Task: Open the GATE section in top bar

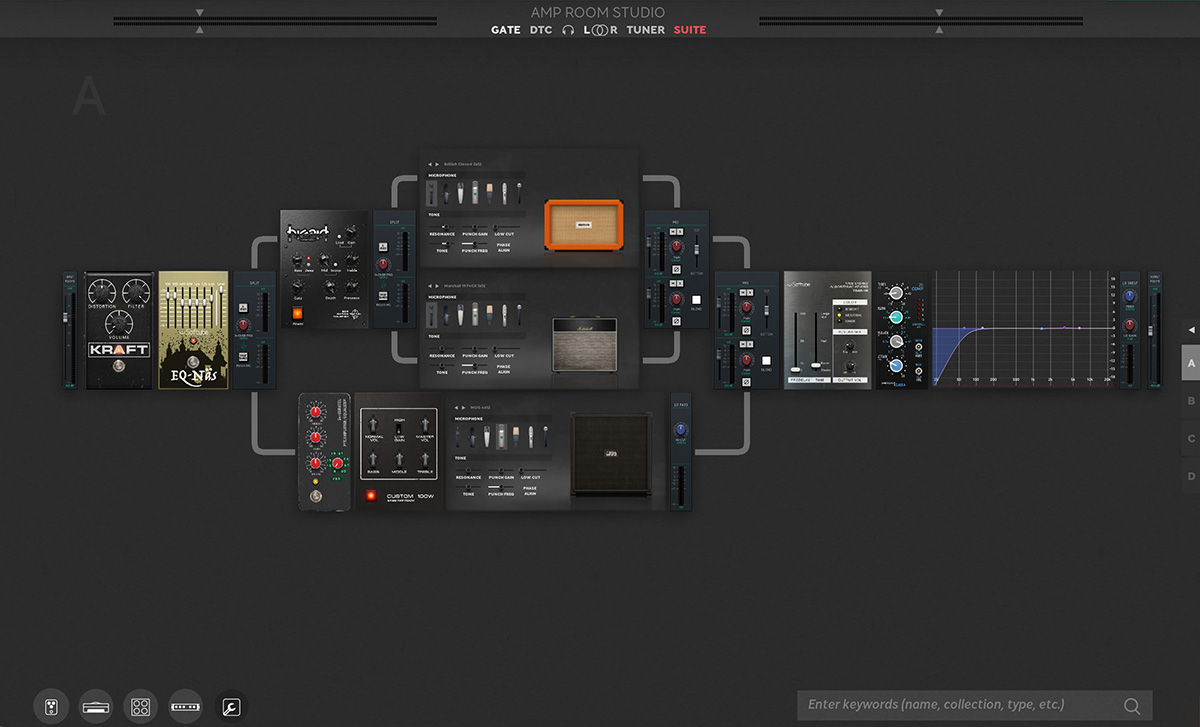Action: (x=506, y=30)
